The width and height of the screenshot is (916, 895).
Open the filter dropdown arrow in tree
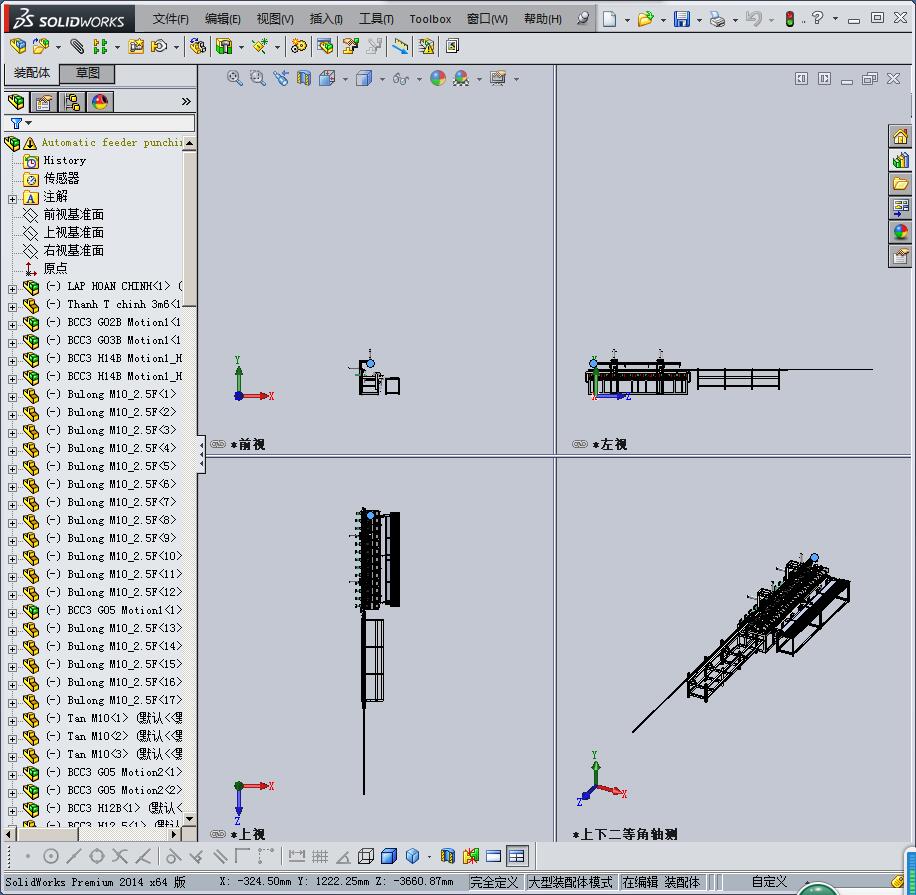(x=29, y=123)
